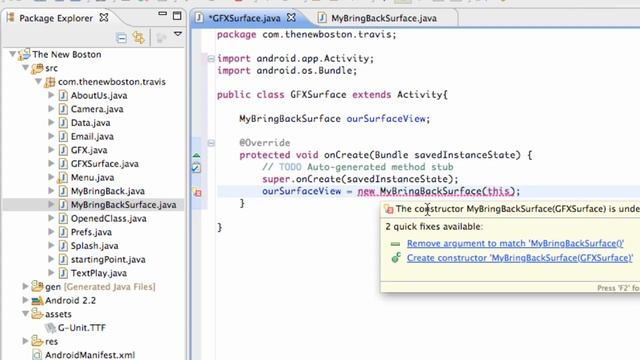Click create constructor icon in quick fix popup
The image size is (640, 360).
tap(396, 258)
